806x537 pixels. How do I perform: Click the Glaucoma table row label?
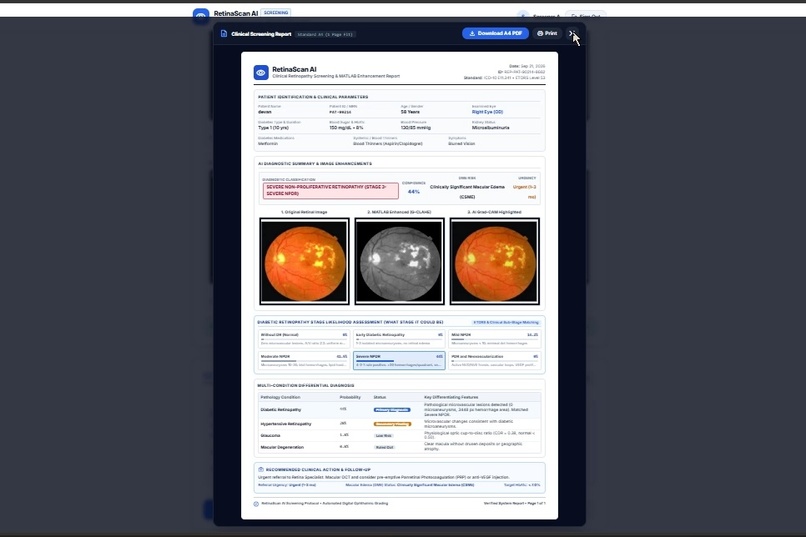point(270,436)
